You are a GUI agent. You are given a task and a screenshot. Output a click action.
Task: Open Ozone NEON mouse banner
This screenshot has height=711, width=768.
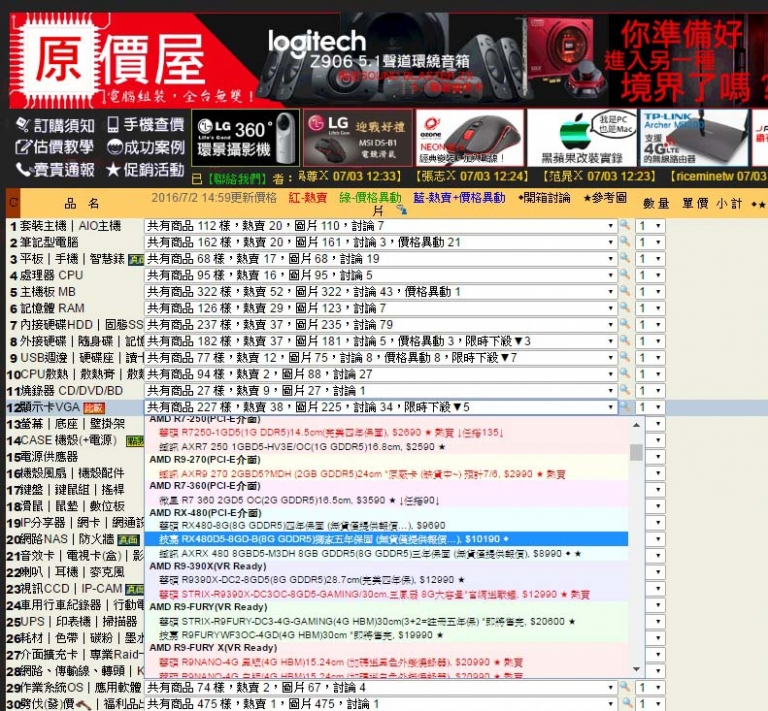click(470, 138)
